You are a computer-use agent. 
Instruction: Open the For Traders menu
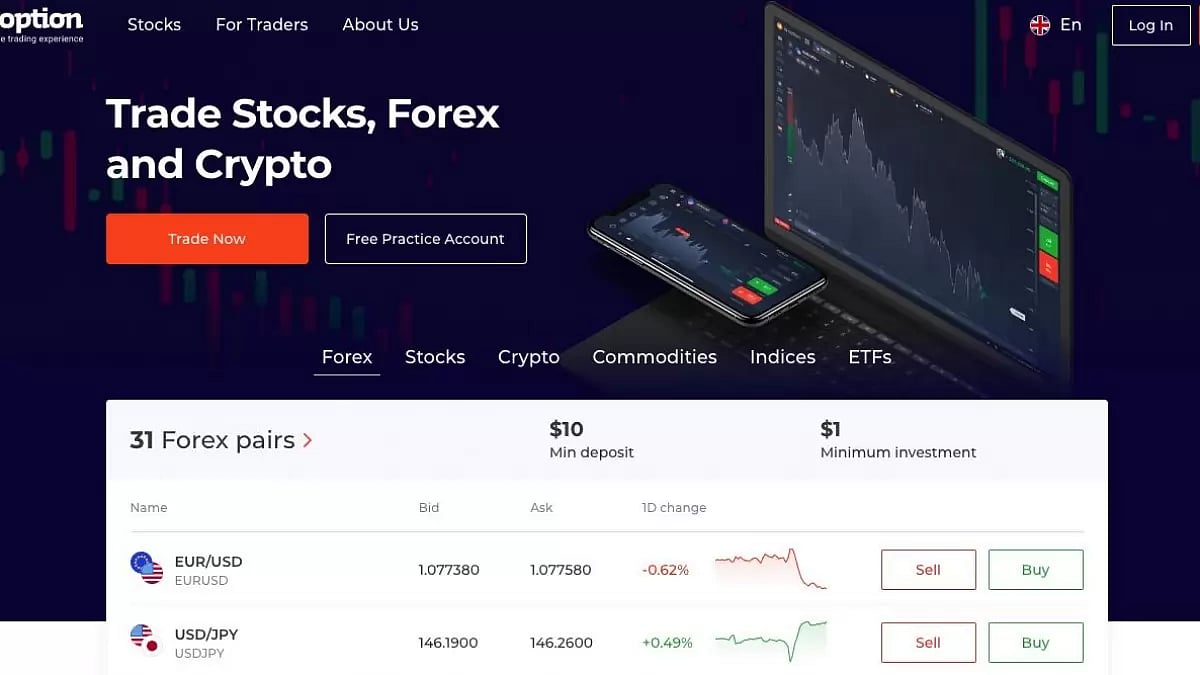(261, 24)
